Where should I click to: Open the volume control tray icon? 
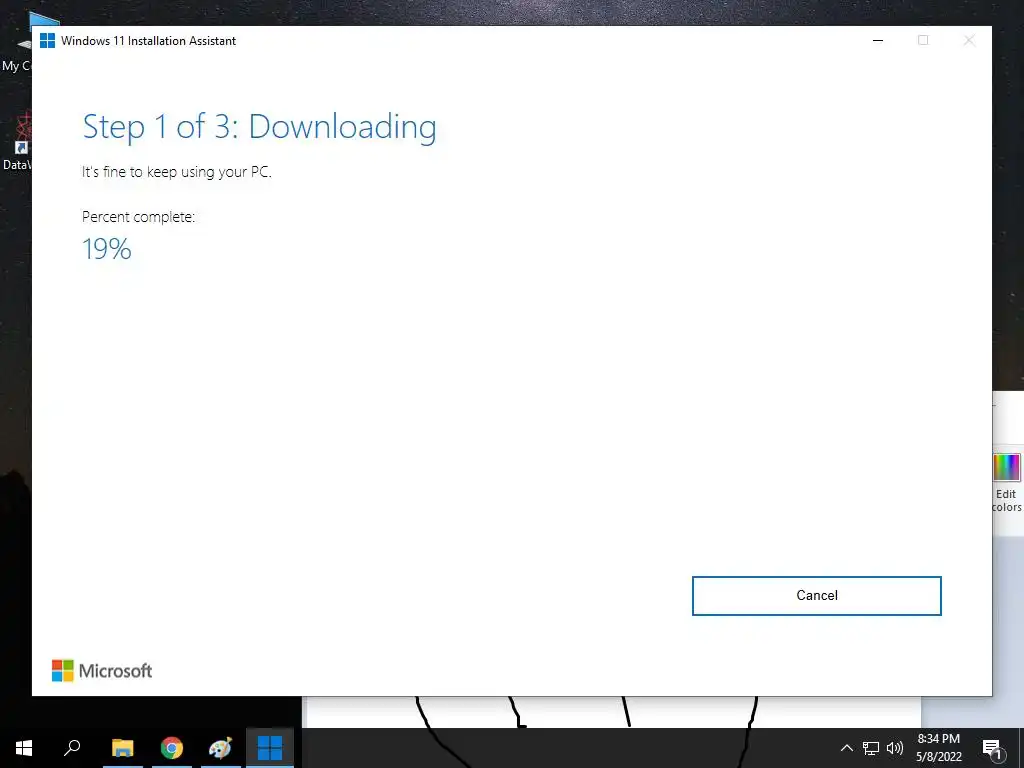tap(895, 748)
